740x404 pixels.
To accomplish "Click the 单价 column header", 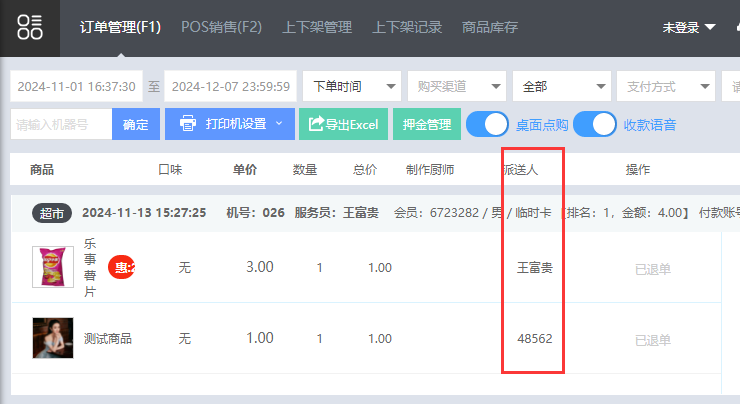I will [x=245, y=169].
